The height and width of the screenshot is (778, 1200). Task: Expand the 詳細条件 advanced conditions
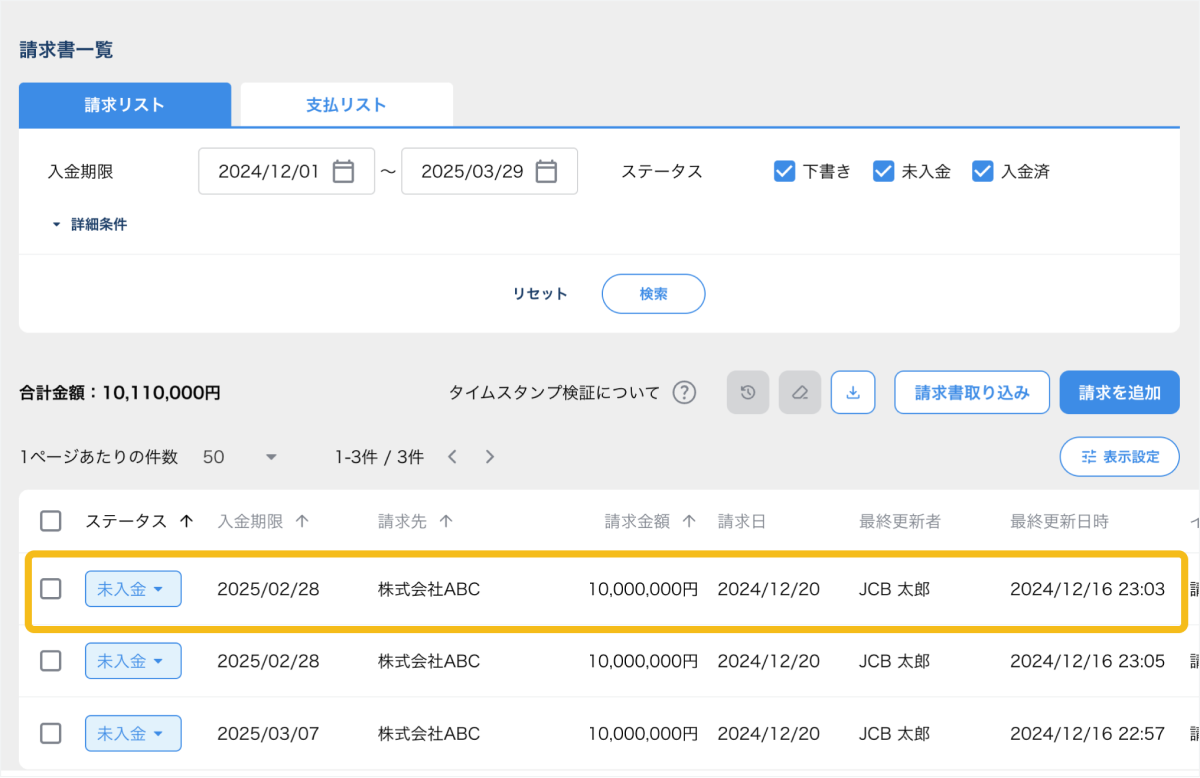pos(90,225)
